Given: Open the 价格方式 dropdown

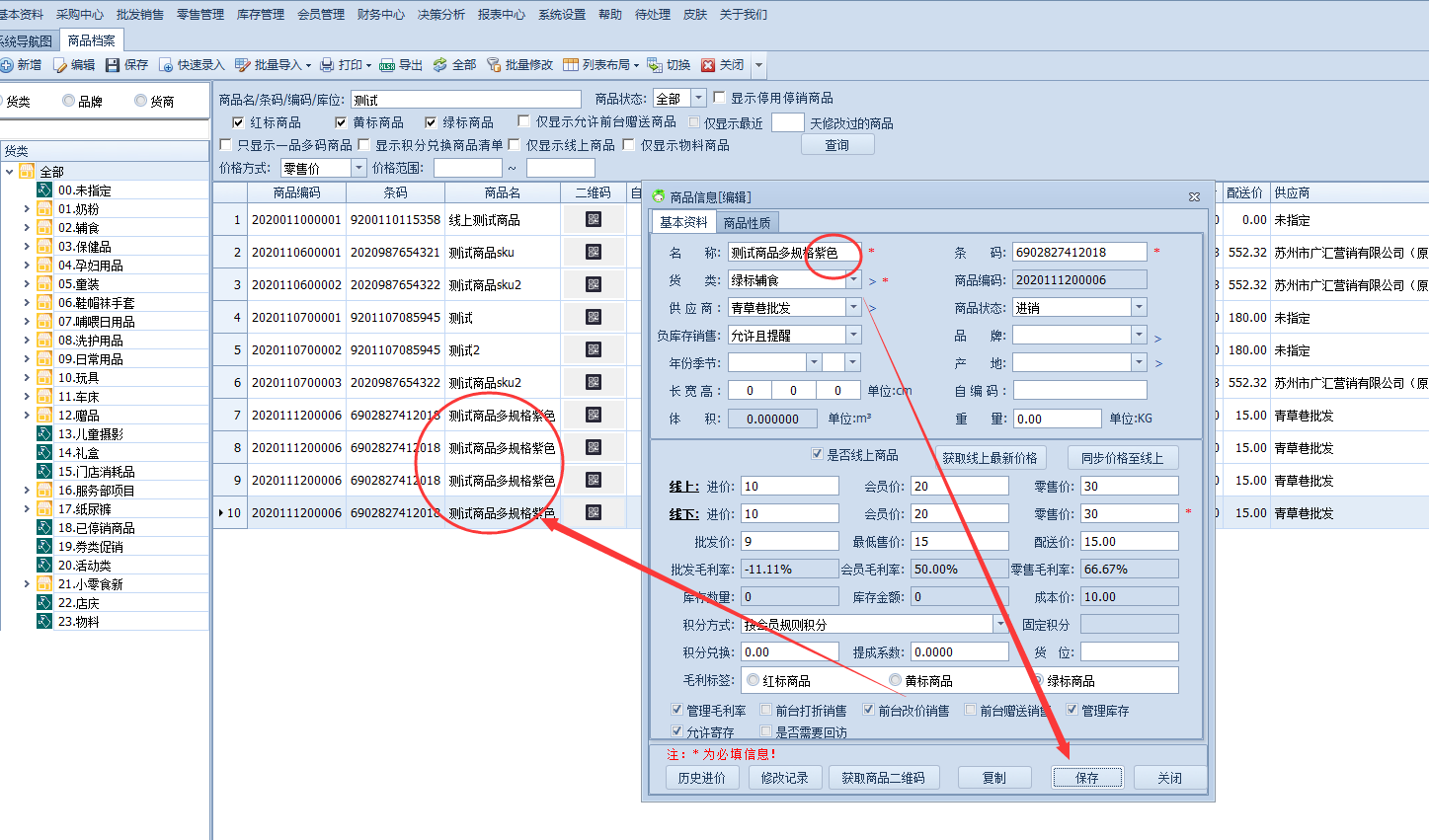Looking at the screenshot, I should click(359, 169).
